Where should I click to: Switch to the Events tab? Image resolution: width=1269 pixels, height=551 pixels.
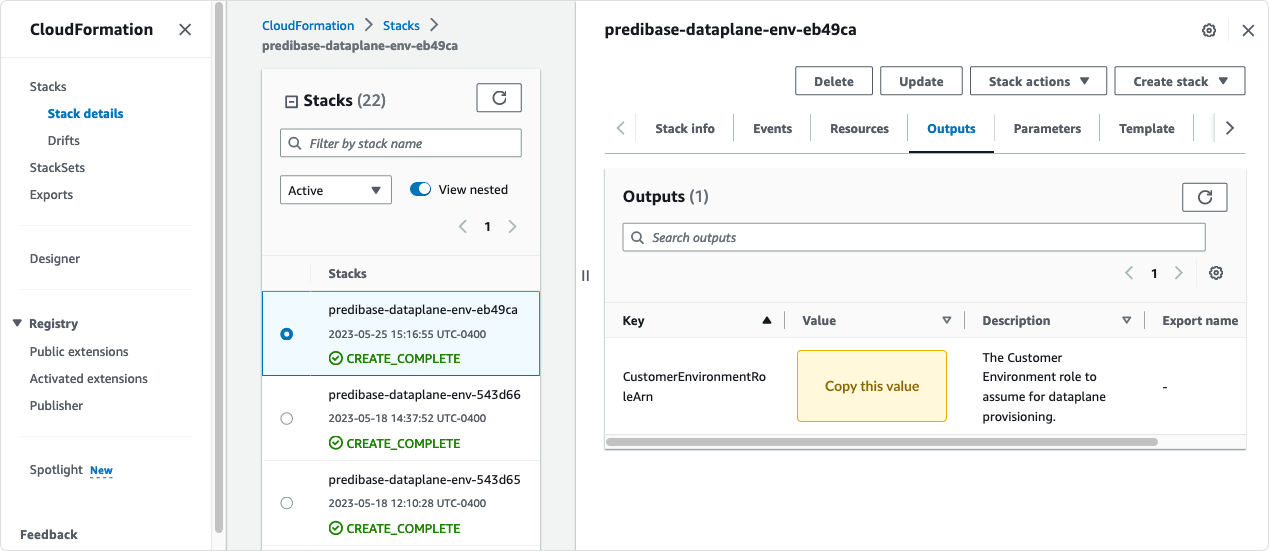772,129
